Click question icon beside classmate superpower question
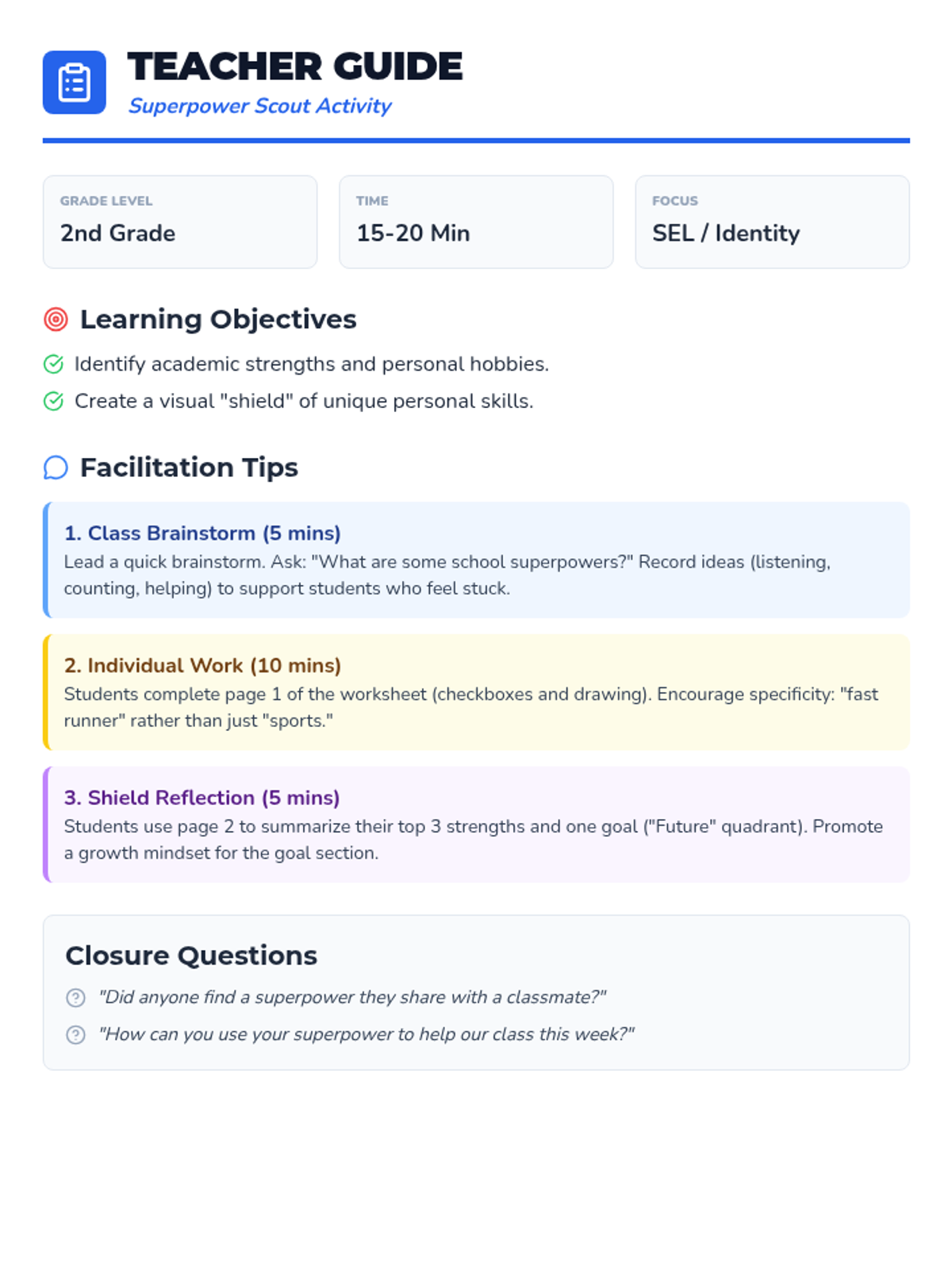 pos(75,998)
